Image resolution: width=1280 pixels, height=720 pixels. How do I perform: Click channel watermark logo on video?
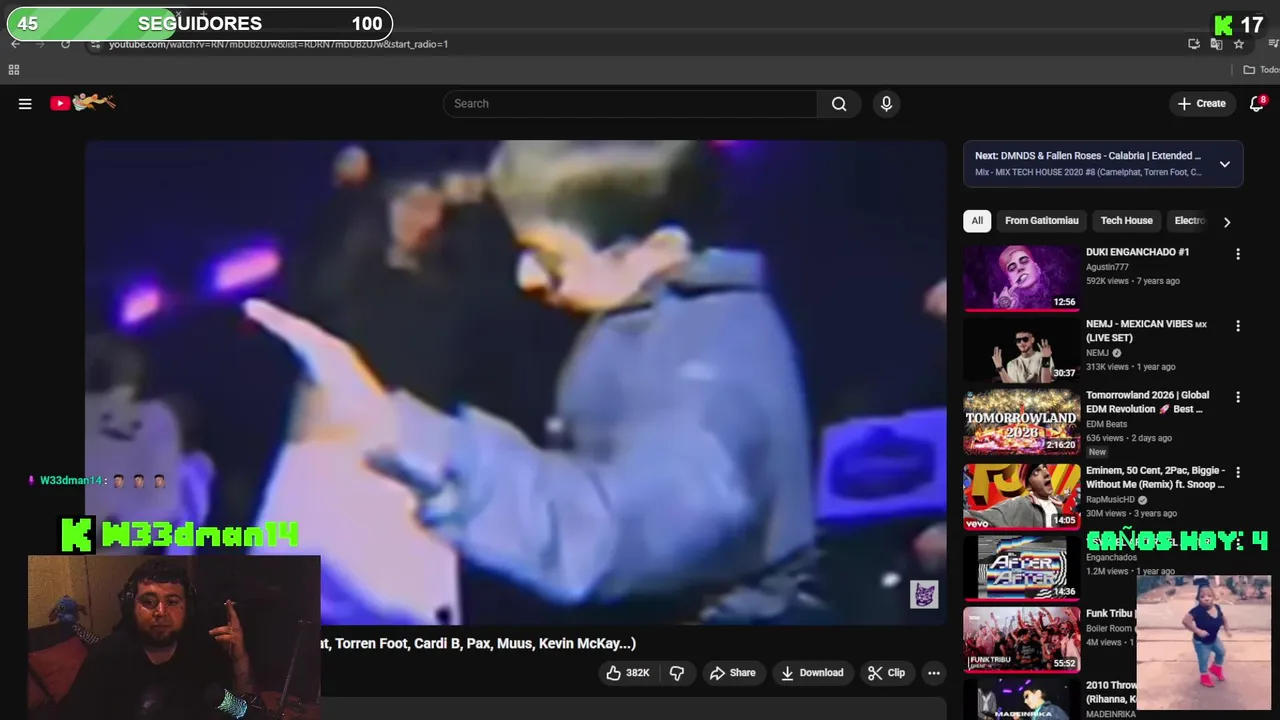[924, 594]
